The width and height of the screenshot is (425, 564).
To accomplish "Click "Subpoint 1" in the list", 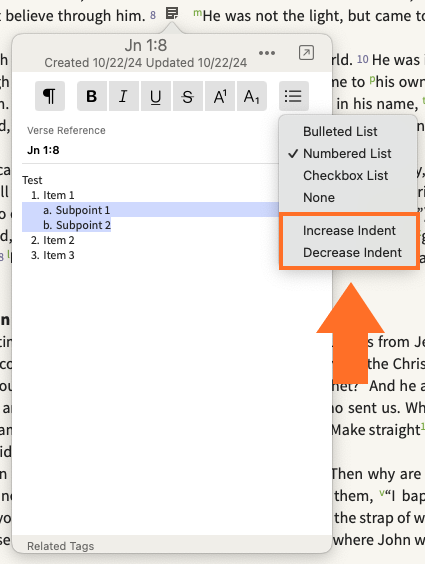I will click(83, 210).
